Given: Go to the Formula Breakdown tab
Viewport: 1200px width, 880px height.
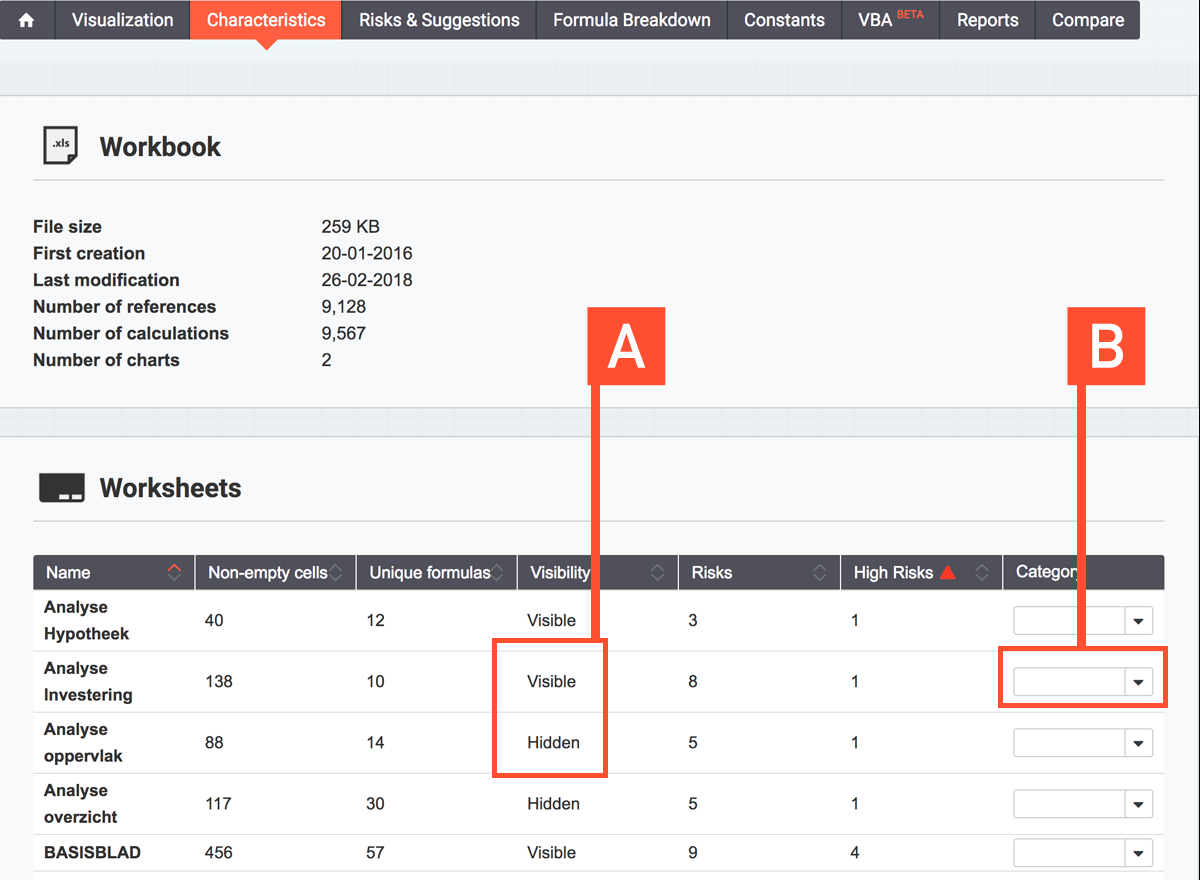Looking at the screenshot, I should [631, 20].
